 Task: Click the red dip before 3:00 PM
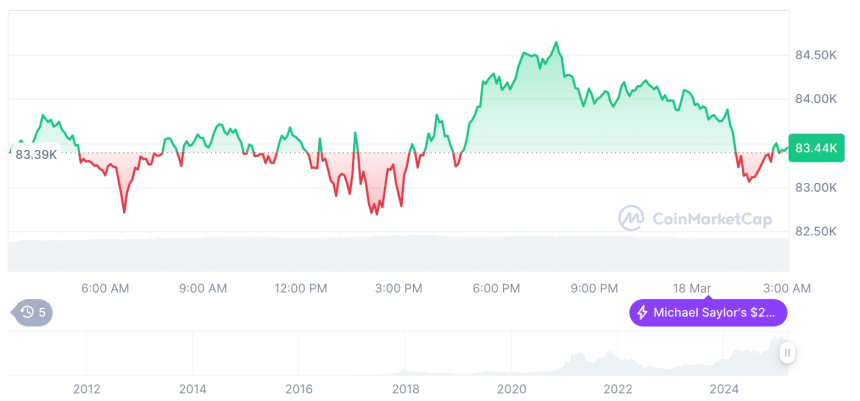[x=376, y=213]
